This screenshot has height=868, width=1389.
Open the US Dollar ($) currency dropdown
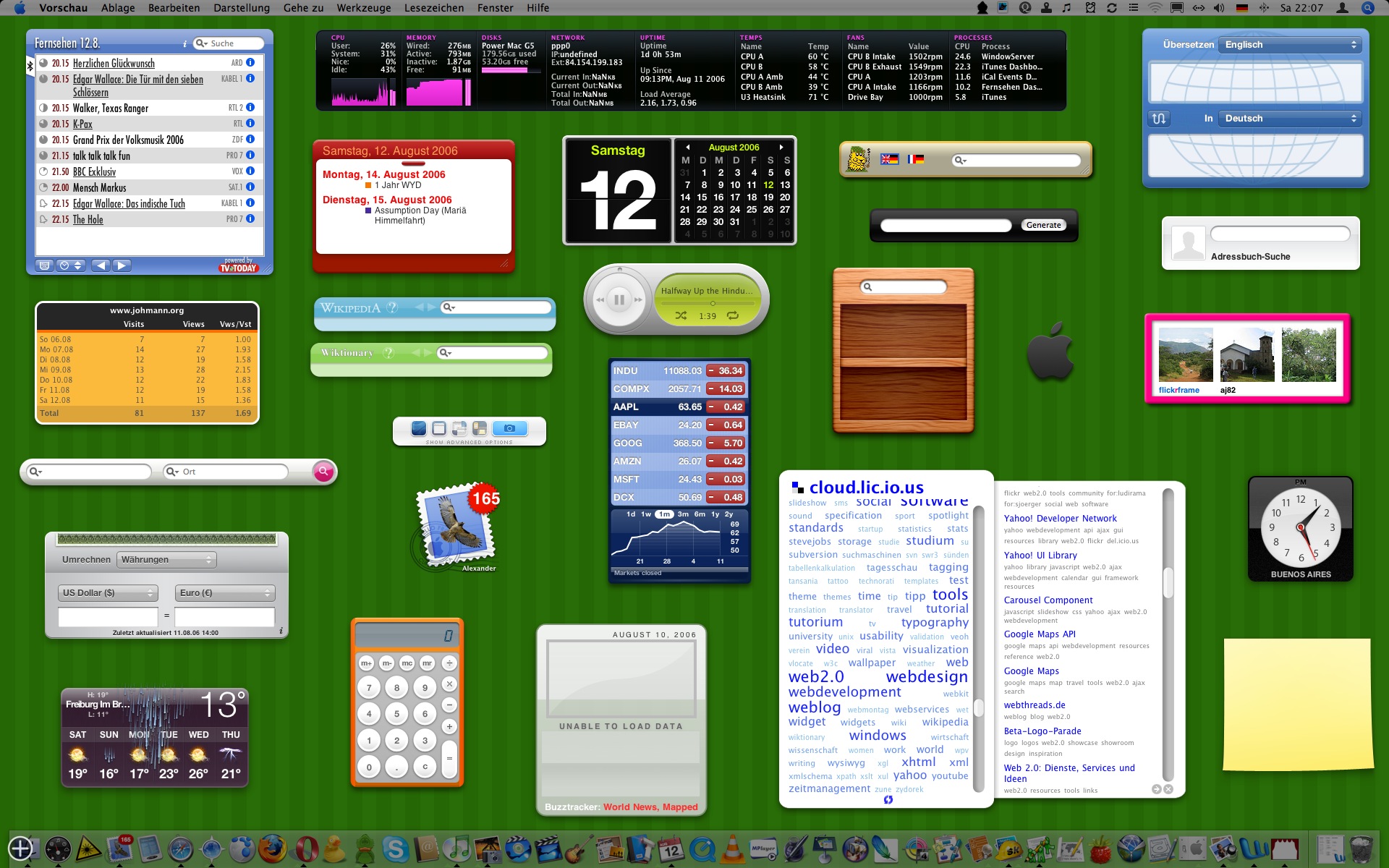108,593
